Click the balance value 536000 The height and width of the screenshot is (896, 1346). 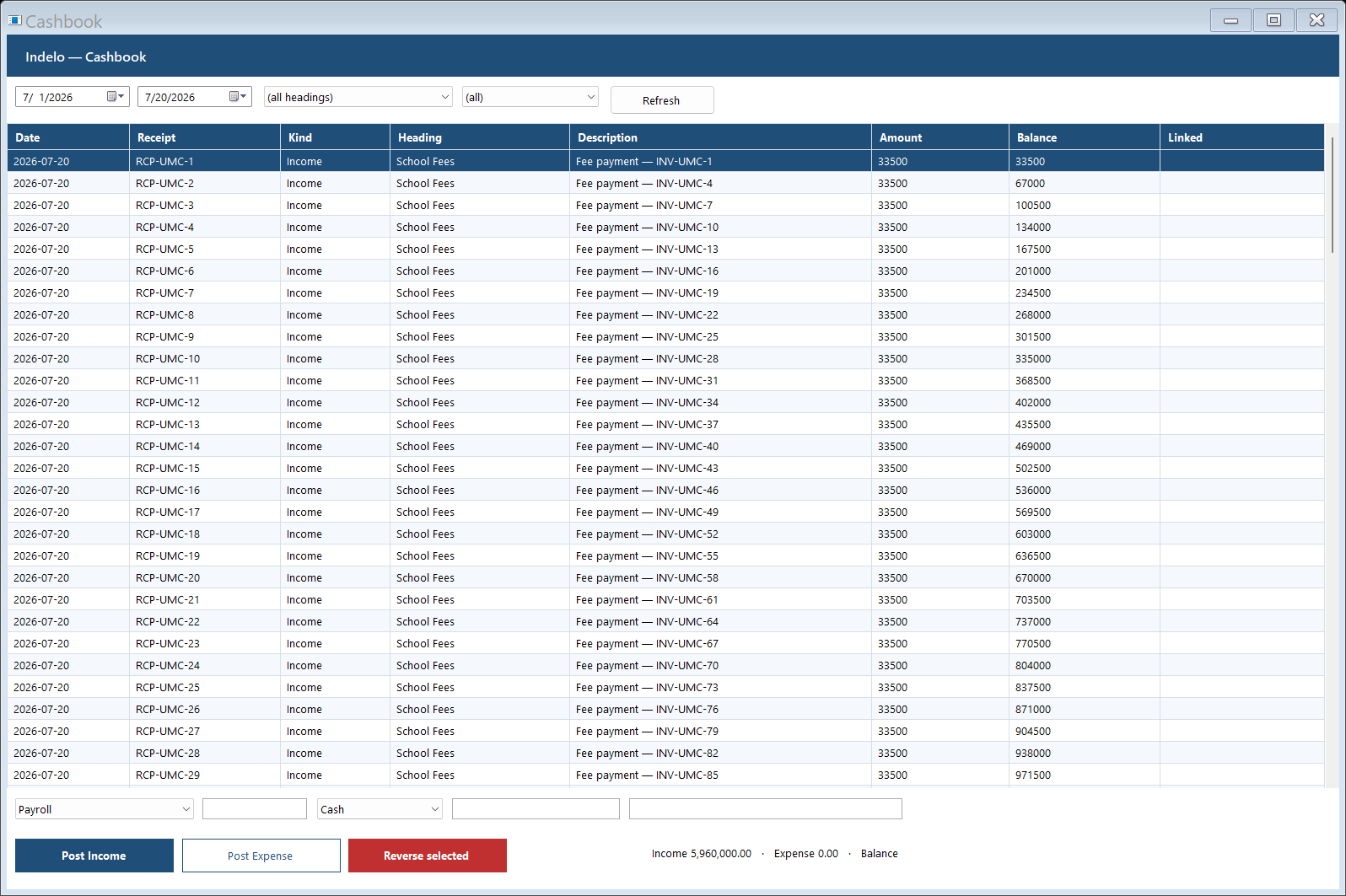tap(1033, 490)
